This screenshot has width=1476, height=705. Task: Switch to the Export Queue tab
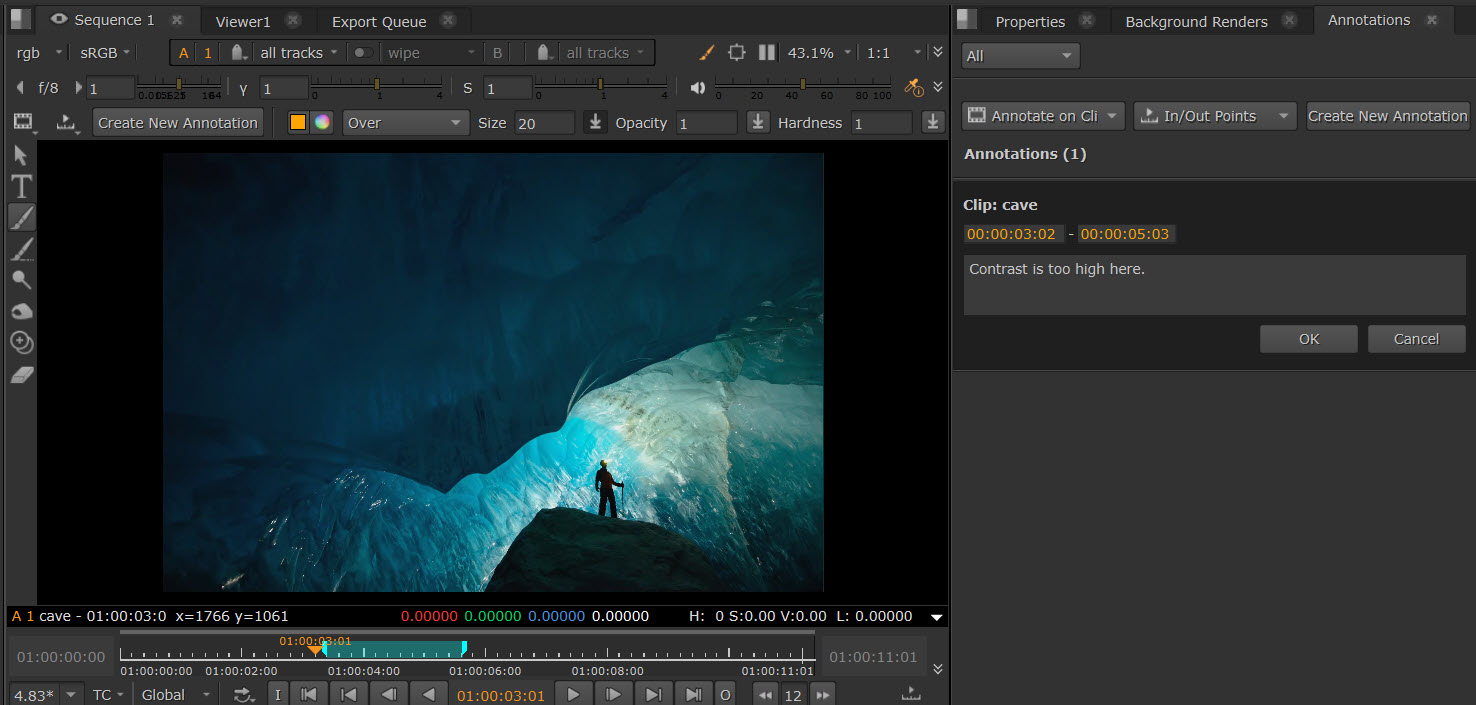(379, 21)
